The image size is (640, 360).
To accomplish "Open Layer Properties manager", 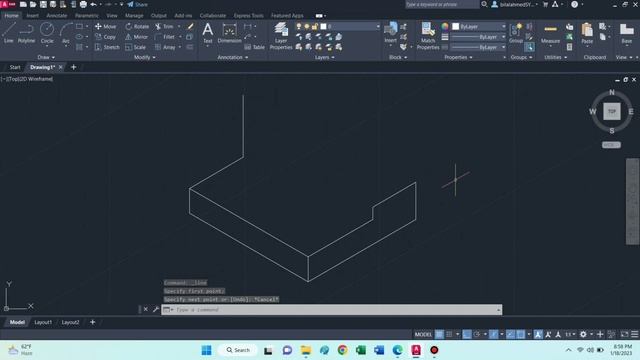I will (281, 36).
